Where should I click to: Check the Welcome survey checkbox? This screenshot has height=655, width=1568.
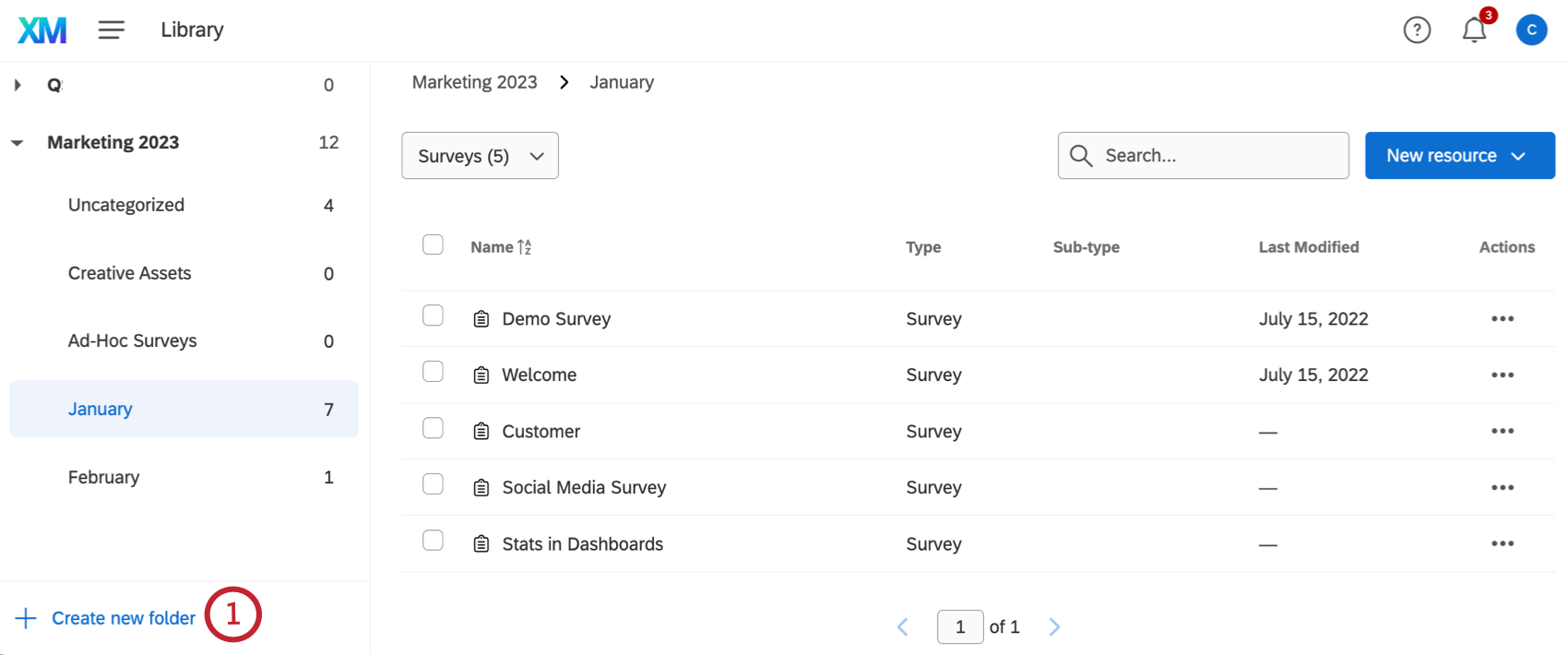(433, 372)
